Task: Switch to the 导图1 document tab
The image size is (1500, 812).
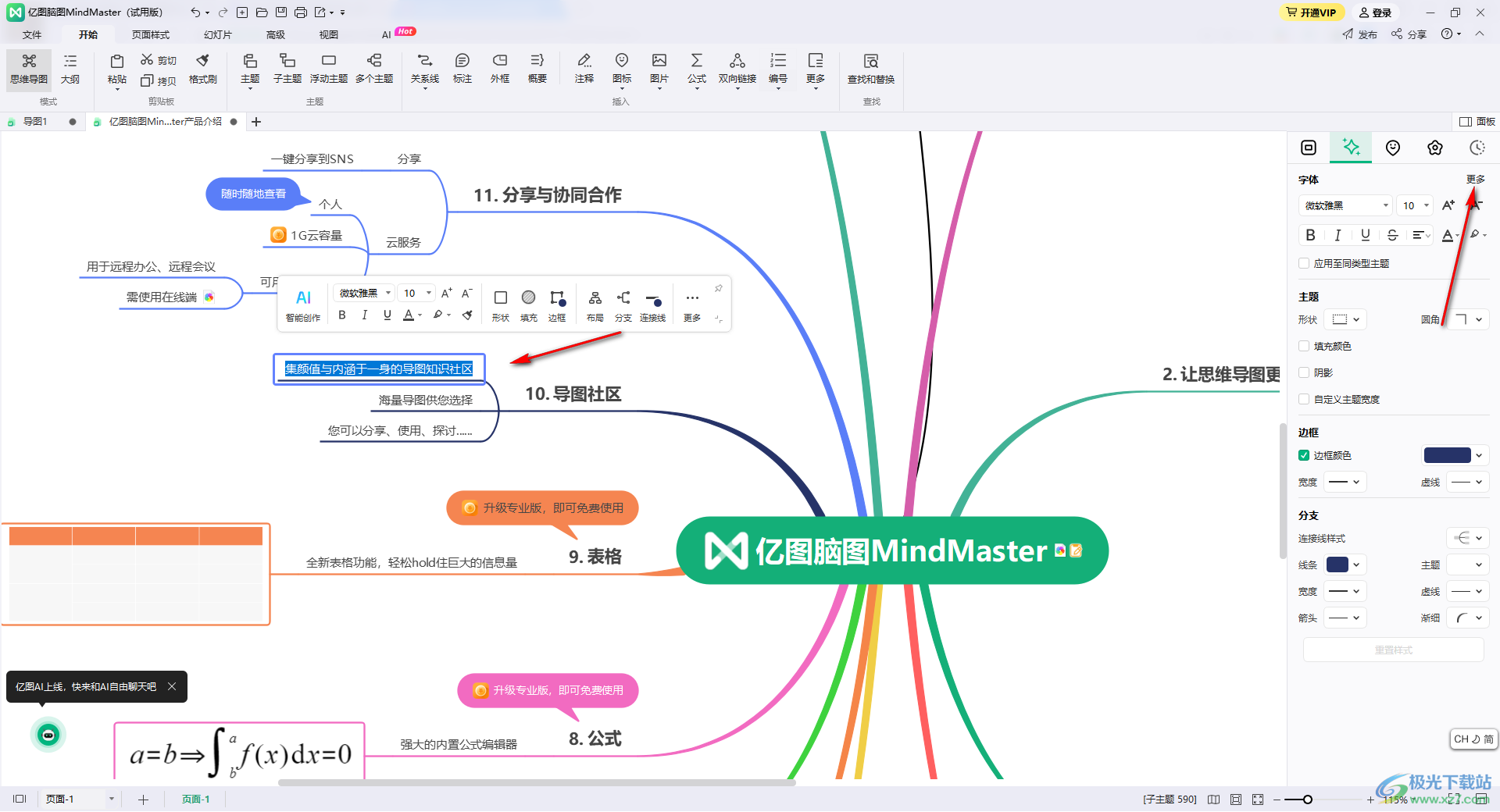Action: [34, 122]
